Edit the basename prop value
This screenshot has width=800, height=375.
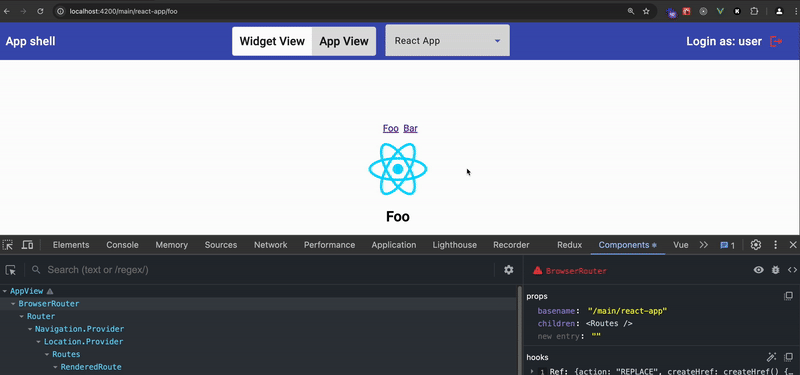[628, 311]
